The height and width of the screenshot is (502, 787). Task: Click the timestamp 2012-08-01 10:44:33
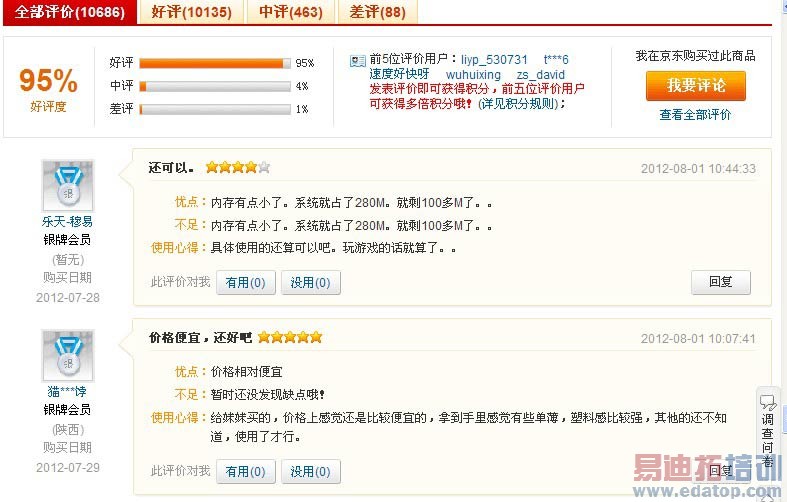[698, 169]
